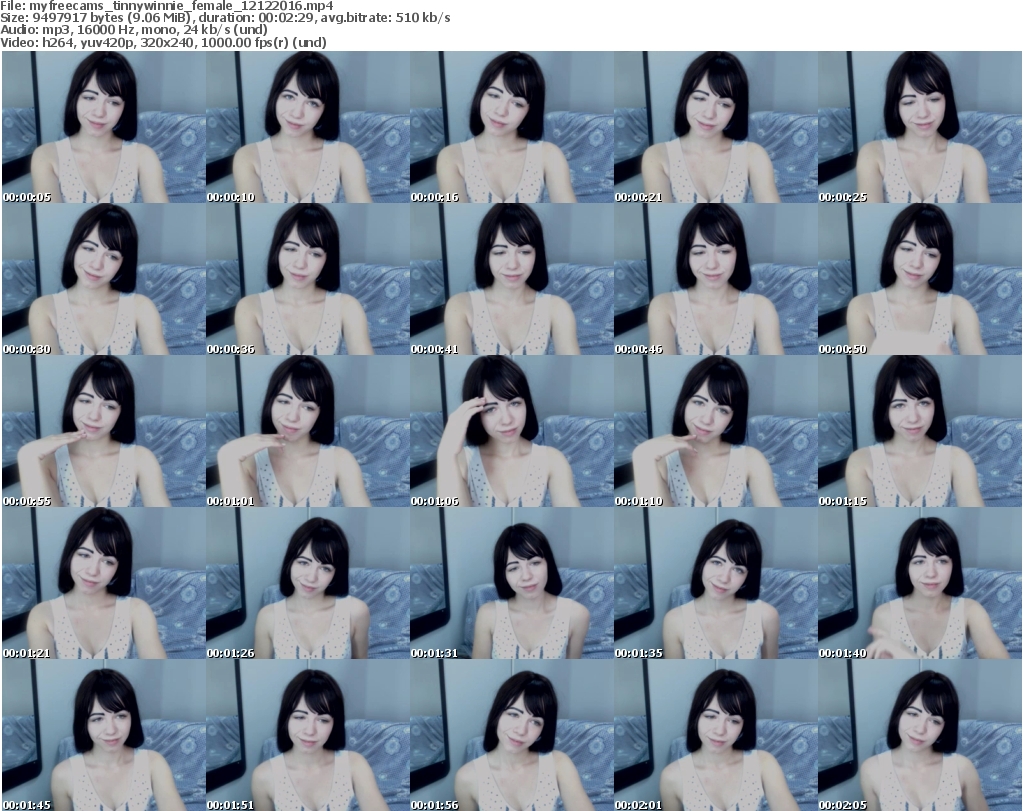Screen dimensions: 1024x811
Task: Select the frame stamped 00:01:01
Action: coord(308,431)
